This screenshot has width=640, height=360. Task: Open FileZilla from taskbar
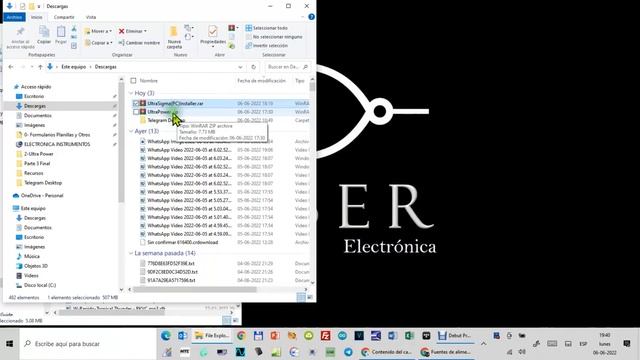tap(325, 336)
